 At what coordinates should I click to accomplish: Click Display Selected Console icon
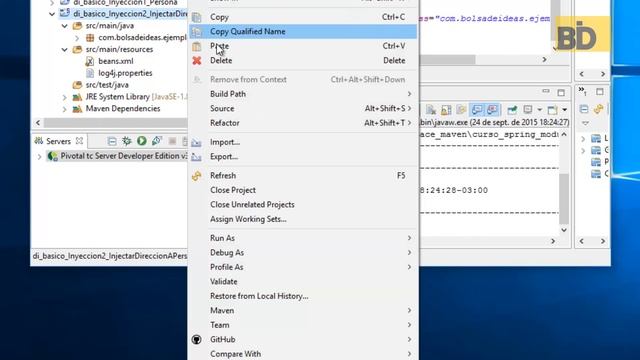[x=528, y=109]
